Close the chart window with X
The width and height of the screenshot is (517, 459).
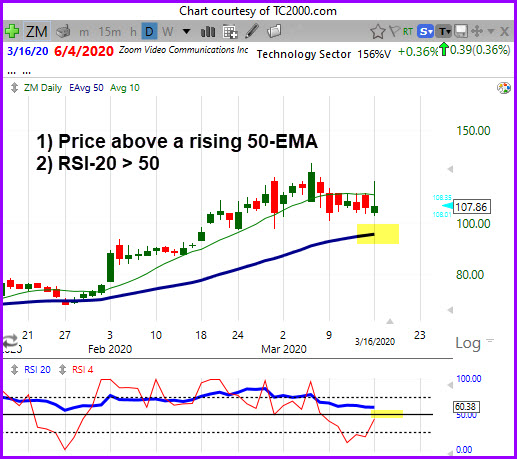coord(505,32)
